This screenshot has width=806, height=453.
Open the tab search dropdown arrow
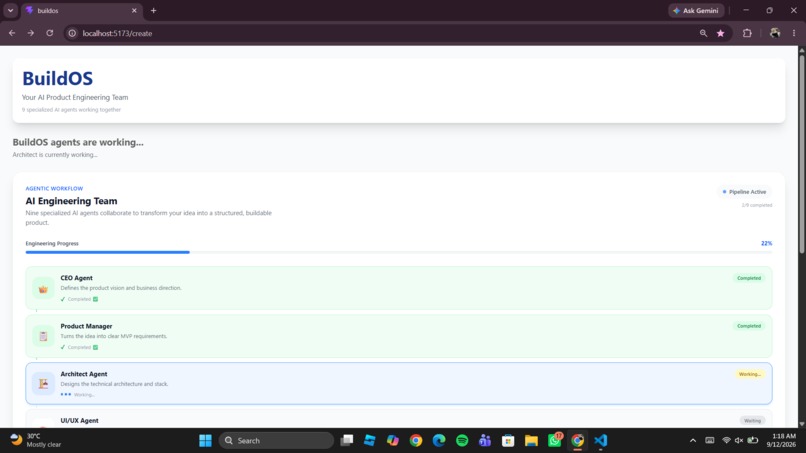pyautogui.click(x=10, y=10)
